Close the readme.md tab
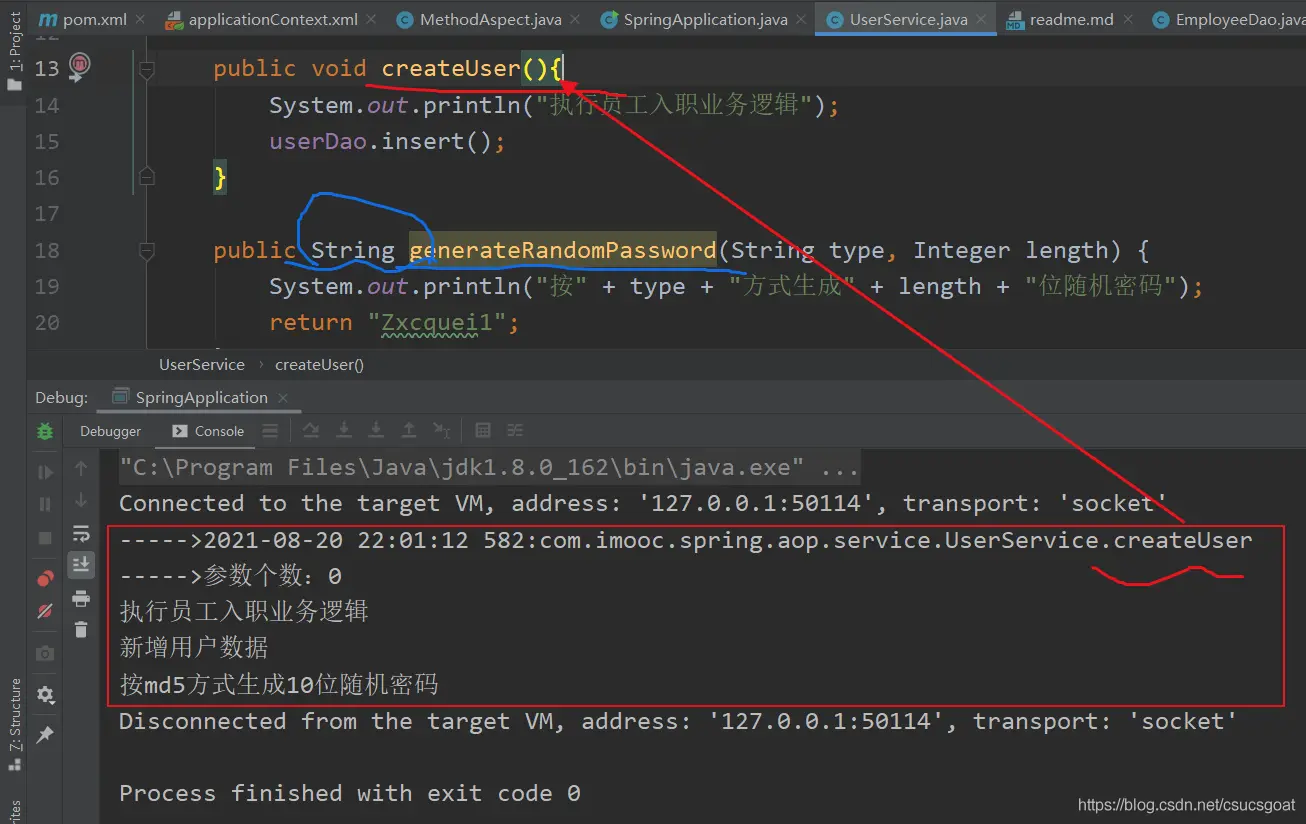Screen dimensions: 1306x824 tap(1127, 20)
